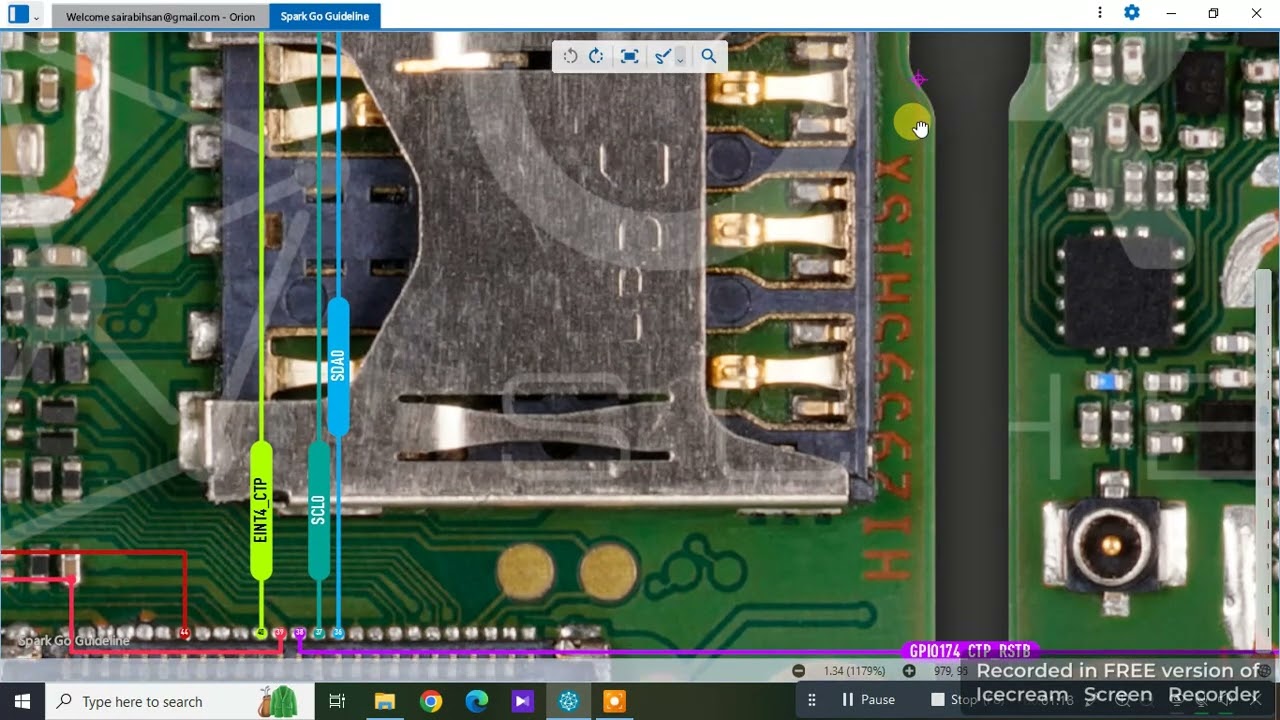This screenshot has width=1280, height=720.
Task: Zoom out with the minus button
Action: pos(798,671)
